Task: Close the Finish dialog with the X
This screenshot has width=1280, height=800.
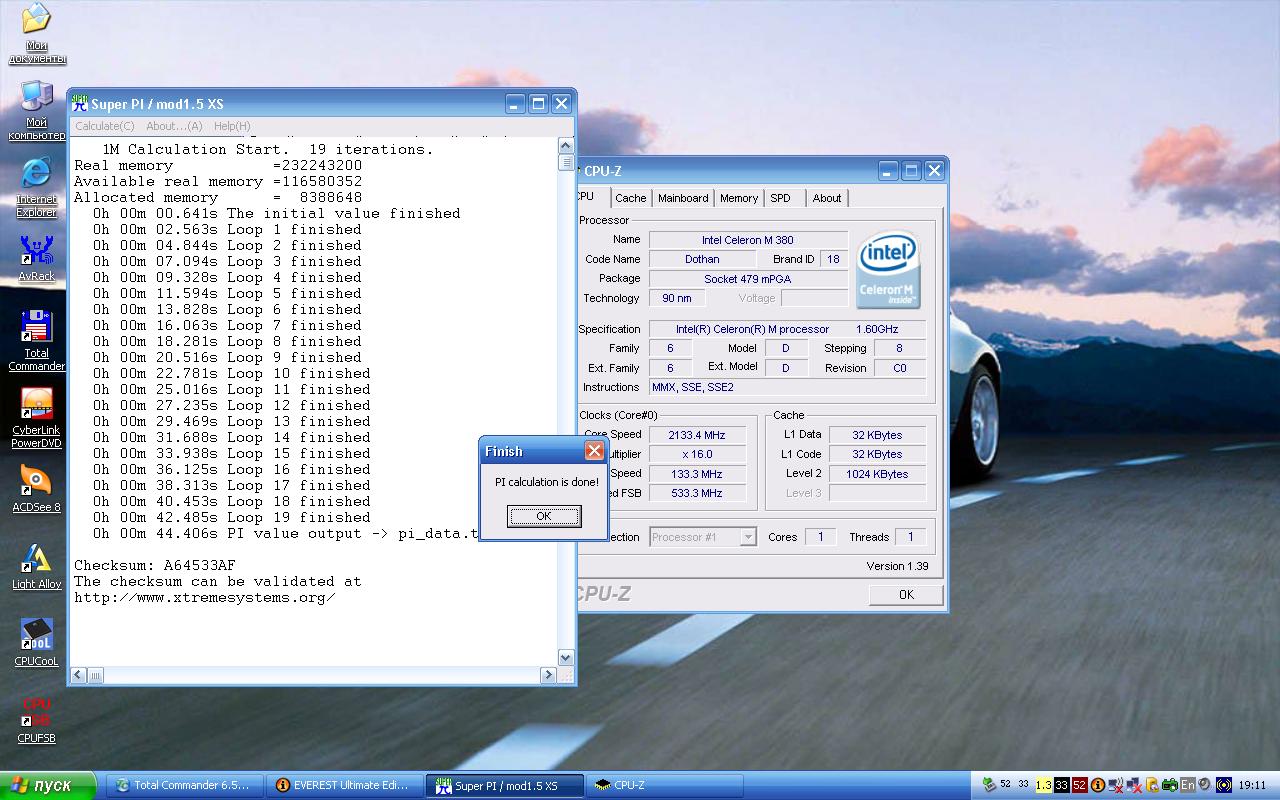Action: [x=594, y=451]
